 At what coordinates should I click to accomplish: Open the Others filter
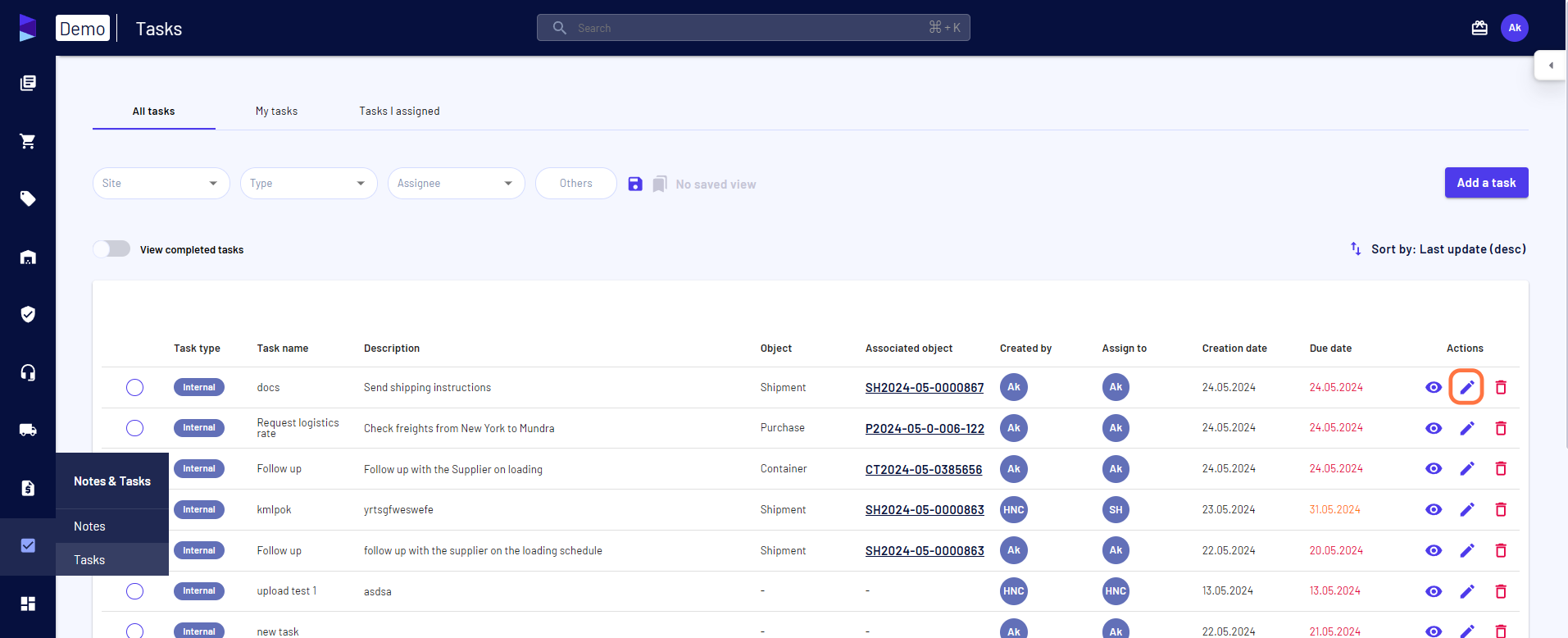click(576, 183)
